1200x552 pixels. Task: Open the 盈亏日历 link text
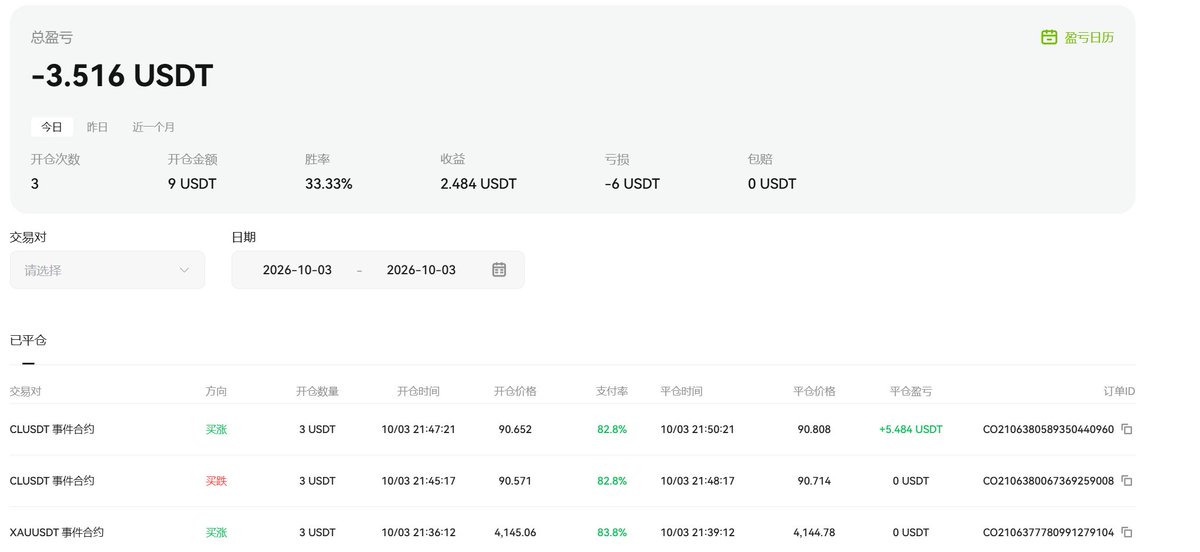[x=1089, y=37]
